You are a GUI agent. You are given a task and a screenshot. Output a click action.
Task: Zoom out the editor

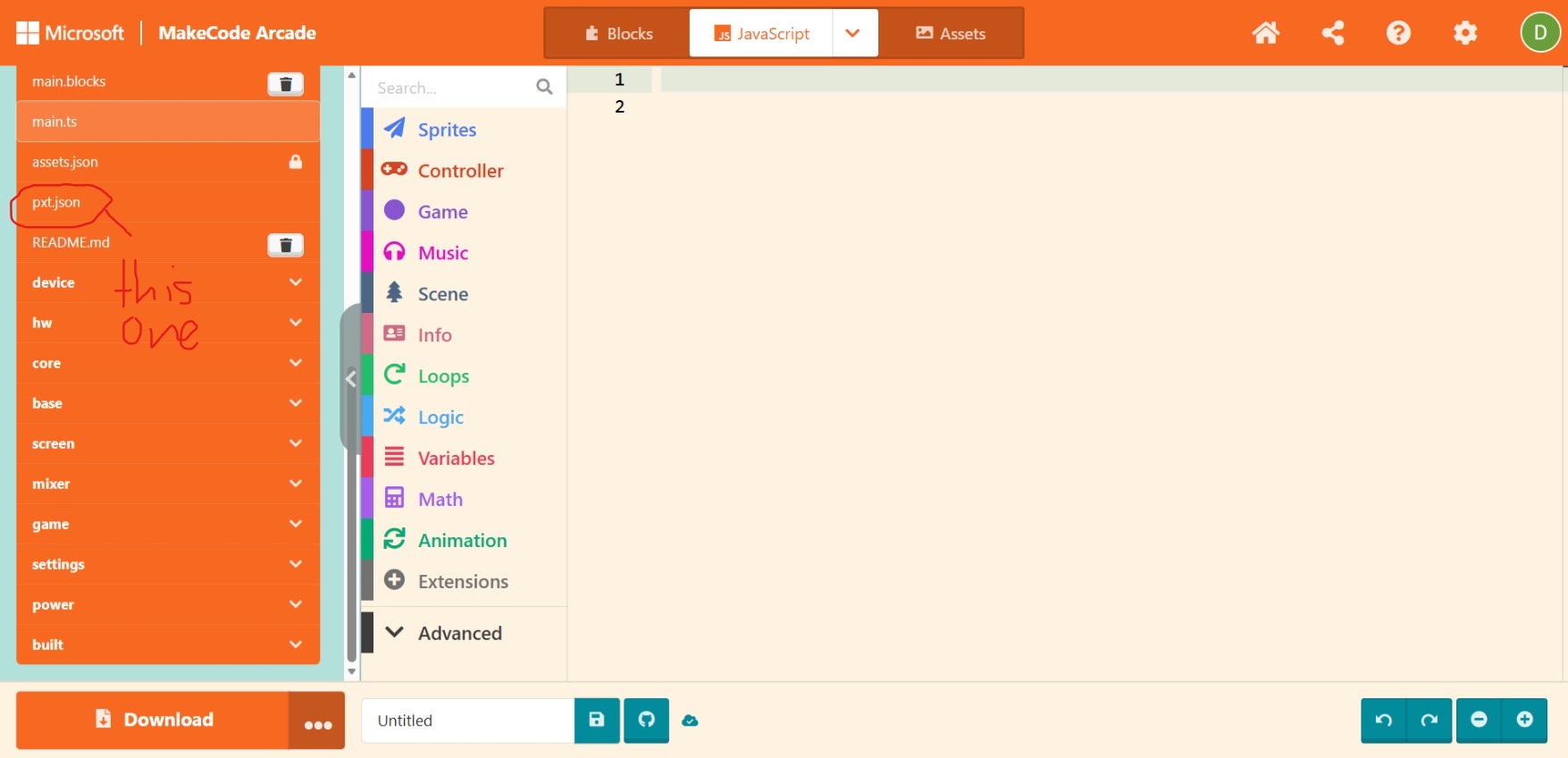[1480, 720]
